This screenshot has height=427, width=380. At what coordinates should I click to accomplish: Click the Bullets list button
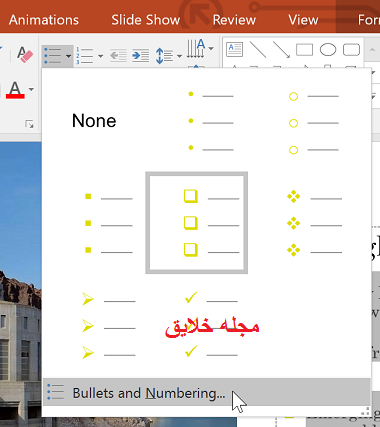pyautogui.click(x=53, y=56)
